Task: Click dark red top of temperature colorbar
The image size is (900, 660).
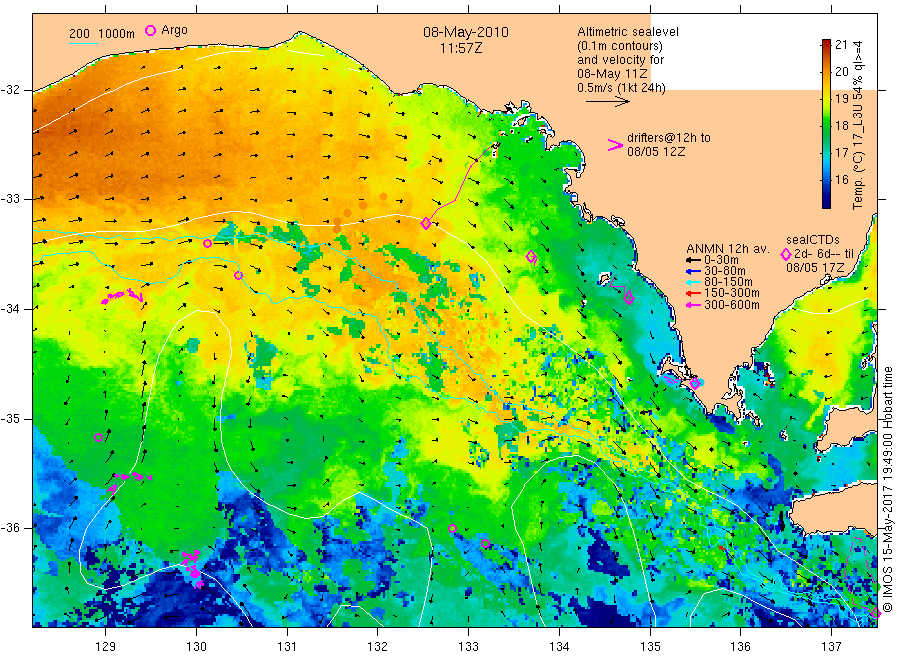Action: pyautogui.click(x=826, y=44)
